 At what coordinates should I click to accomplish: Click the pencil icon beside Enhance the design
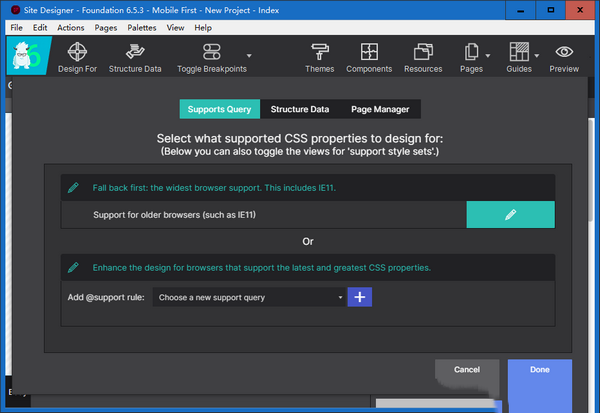73,267
